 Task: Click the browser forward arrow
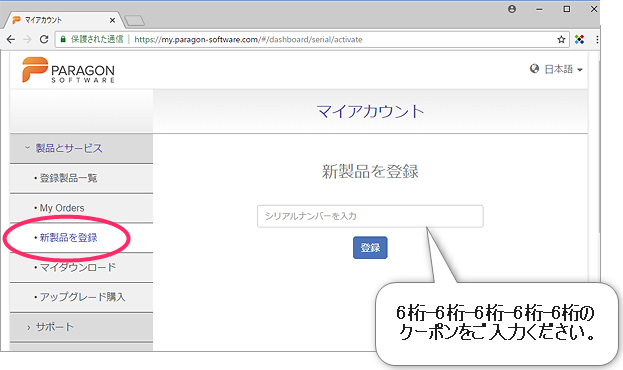point(27,39)
